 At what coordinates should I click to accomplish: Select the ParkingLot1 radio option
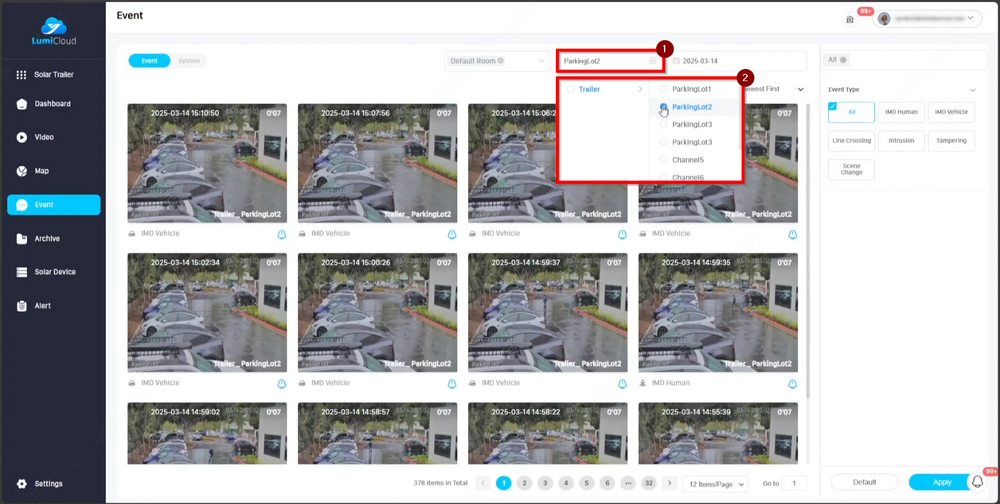coord(664,89)
